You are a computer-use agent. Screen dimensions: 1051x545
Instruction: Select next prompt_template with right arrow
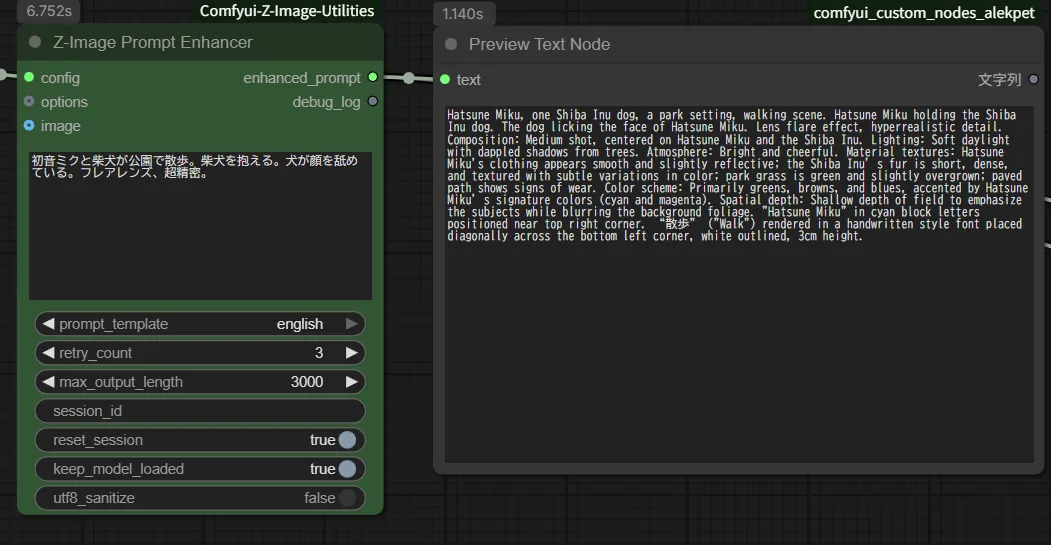(351, 324)
